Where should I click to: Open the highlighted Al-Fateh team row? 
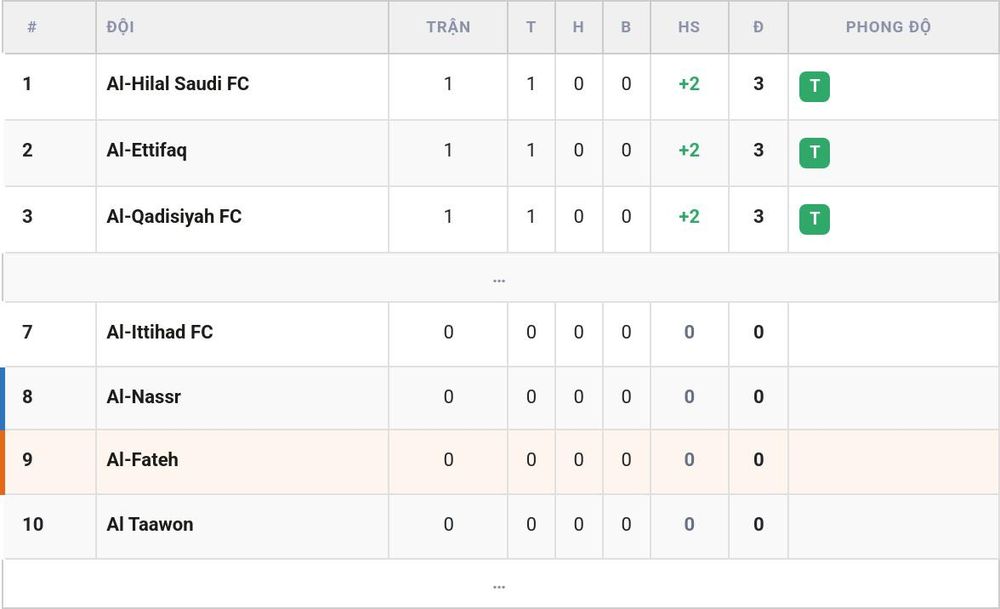tap(500, 462)
